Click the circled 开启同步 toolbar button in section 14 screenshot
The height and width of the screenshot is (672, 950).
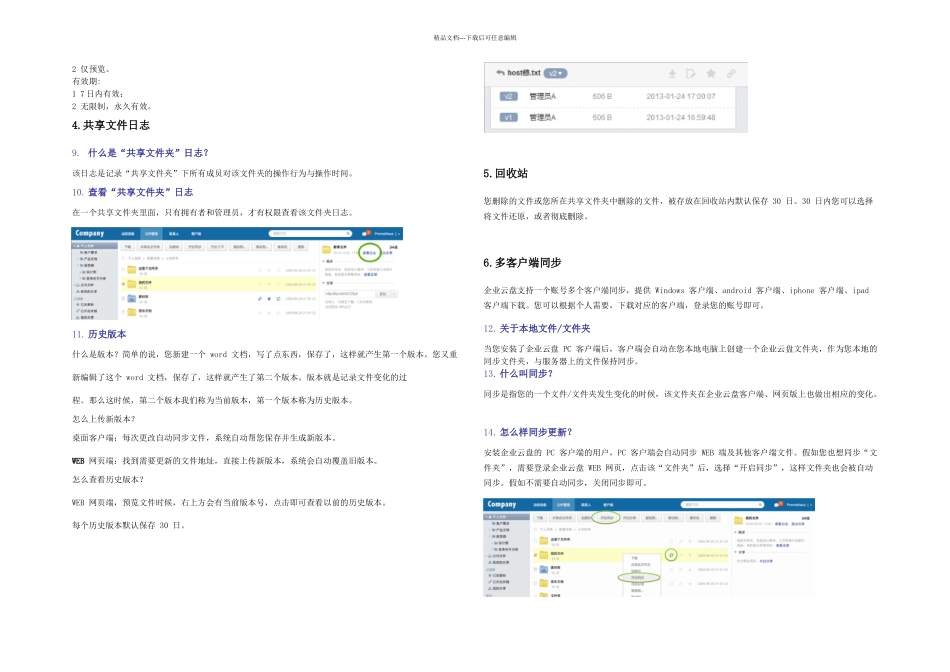[x=606, y=518]
